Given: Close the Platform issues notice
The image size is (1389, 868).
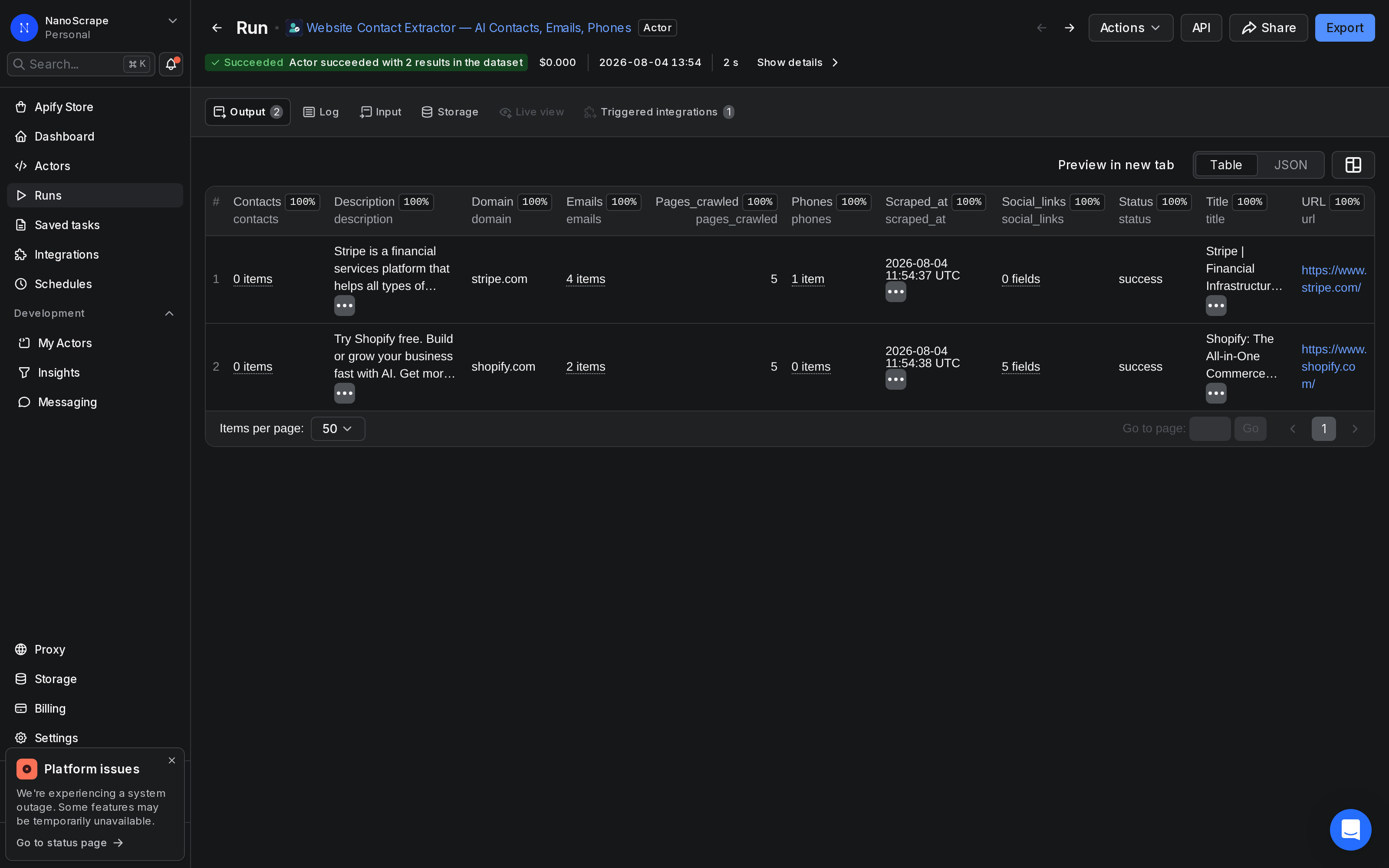Looking at the screenshot, I should (171, 760).
